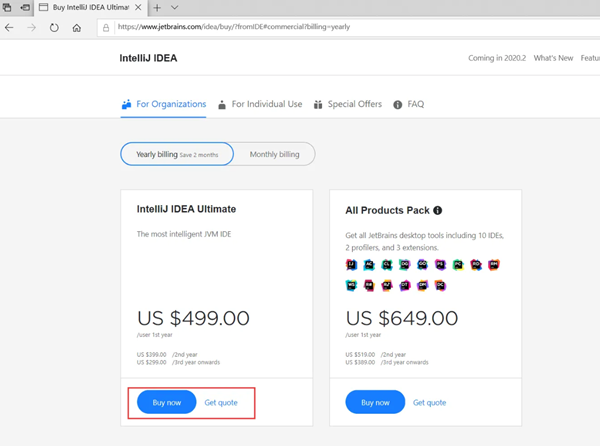Open the tab list dropdown chevron
The width and height of the screenshot is (600, 446).
point(175,8)
